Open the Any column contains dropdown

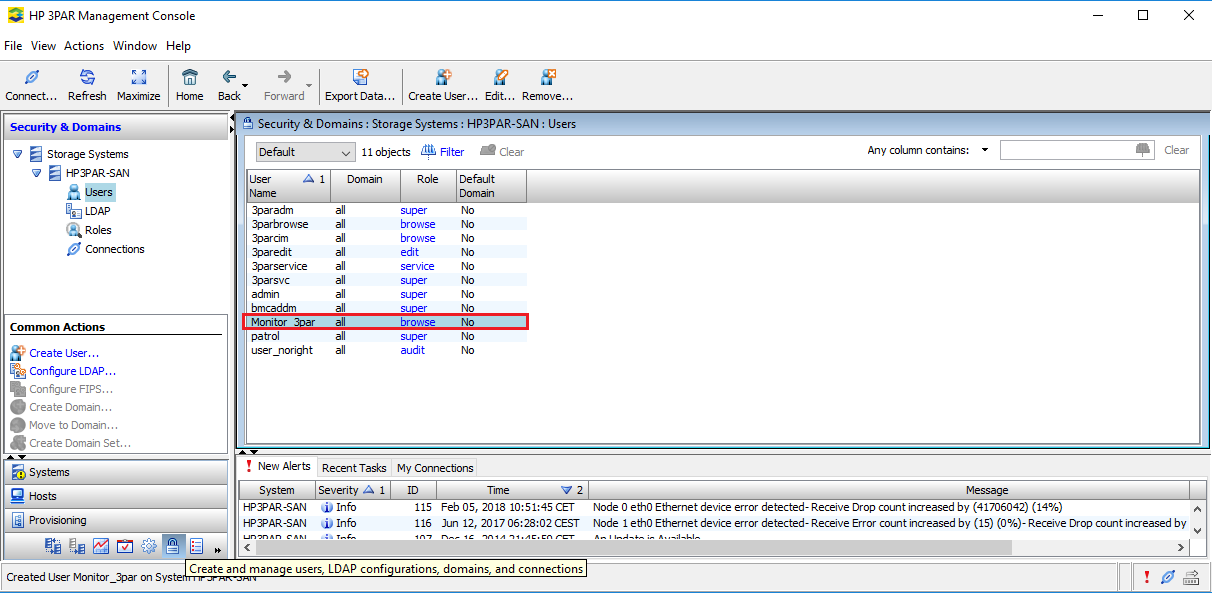984,149
